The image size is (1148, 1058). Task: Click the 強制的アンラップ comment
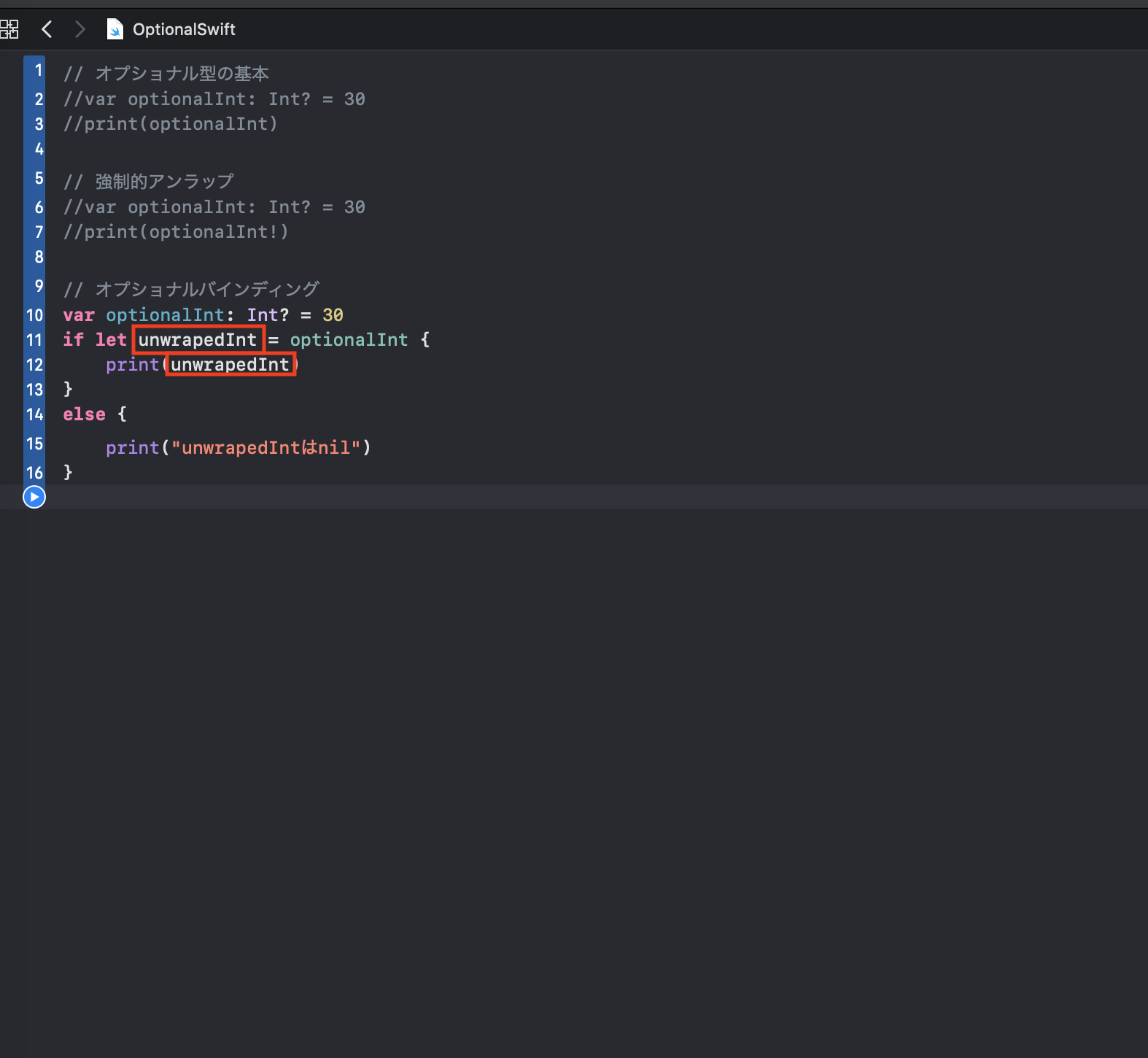[x=149, y=181]
